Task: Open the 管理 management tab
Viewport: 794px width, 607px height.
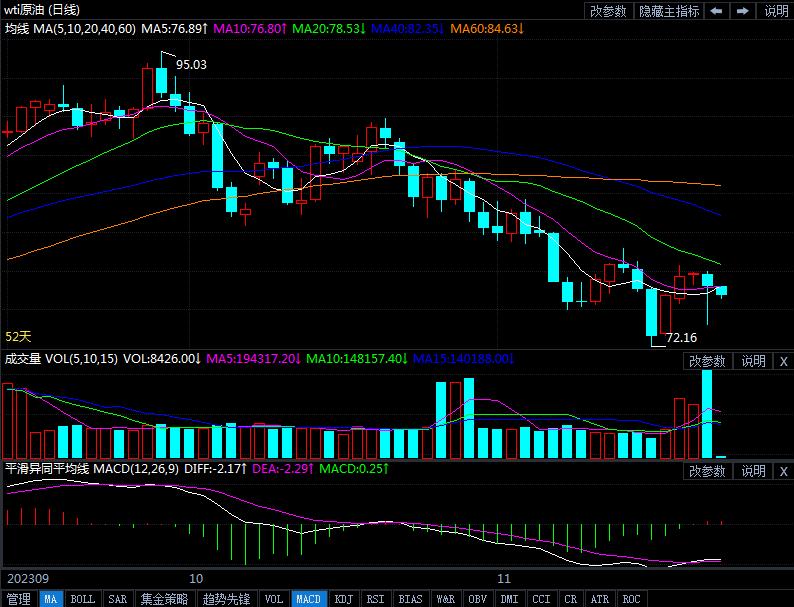Action: coord(19,599)
